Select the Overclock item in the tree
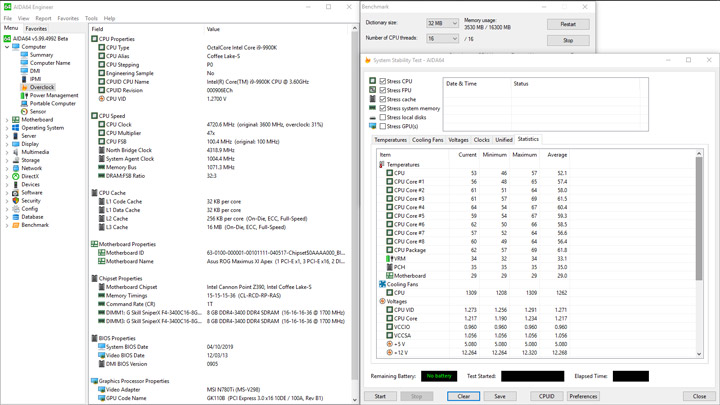This screenshot has height=405, width=720. click(x=42, y=87)
